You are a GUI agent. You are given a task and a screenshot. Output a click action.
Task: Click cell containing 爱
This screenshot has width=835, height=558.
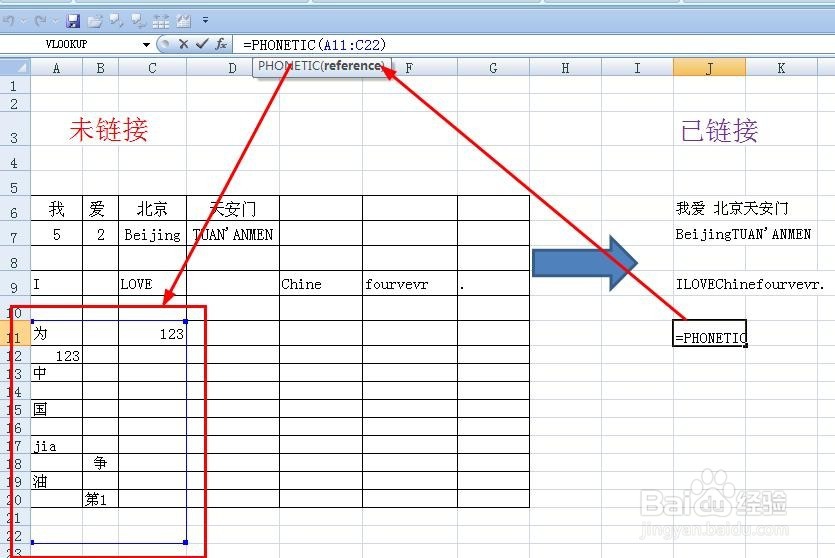100,208
